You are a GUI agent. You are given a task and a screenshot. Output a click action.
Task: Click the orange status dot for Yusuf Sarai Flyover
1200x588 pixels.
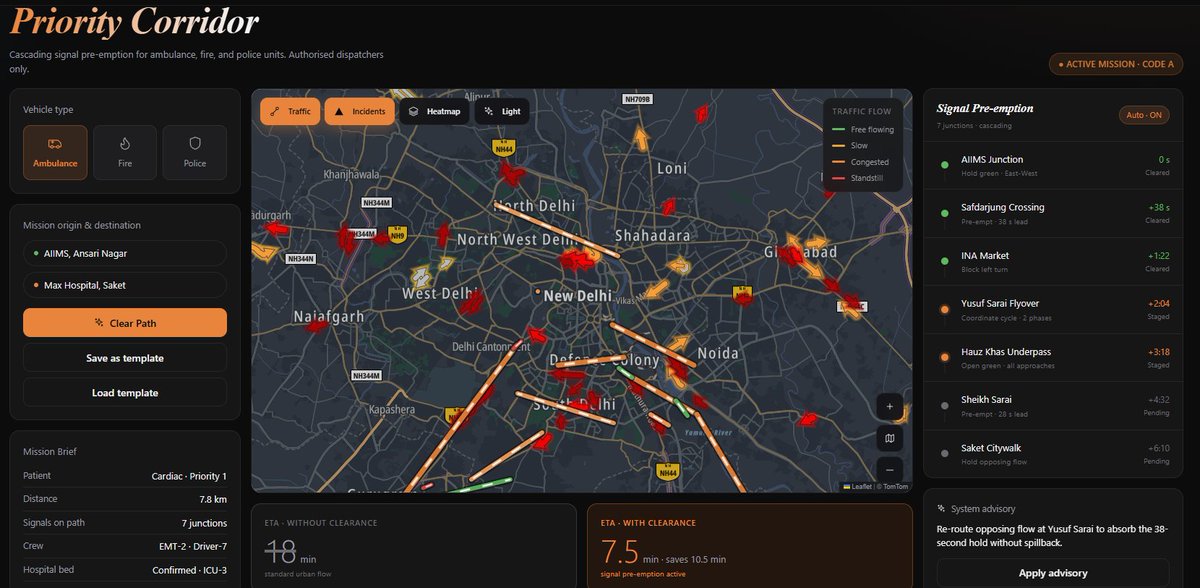pyautogui.click(x=945, y=309)
